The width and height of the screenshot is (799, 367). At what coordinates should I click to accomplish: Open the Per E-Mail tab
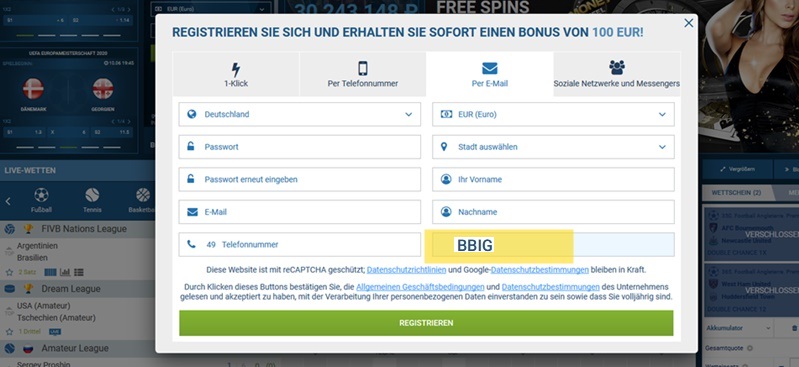[489, 74]
